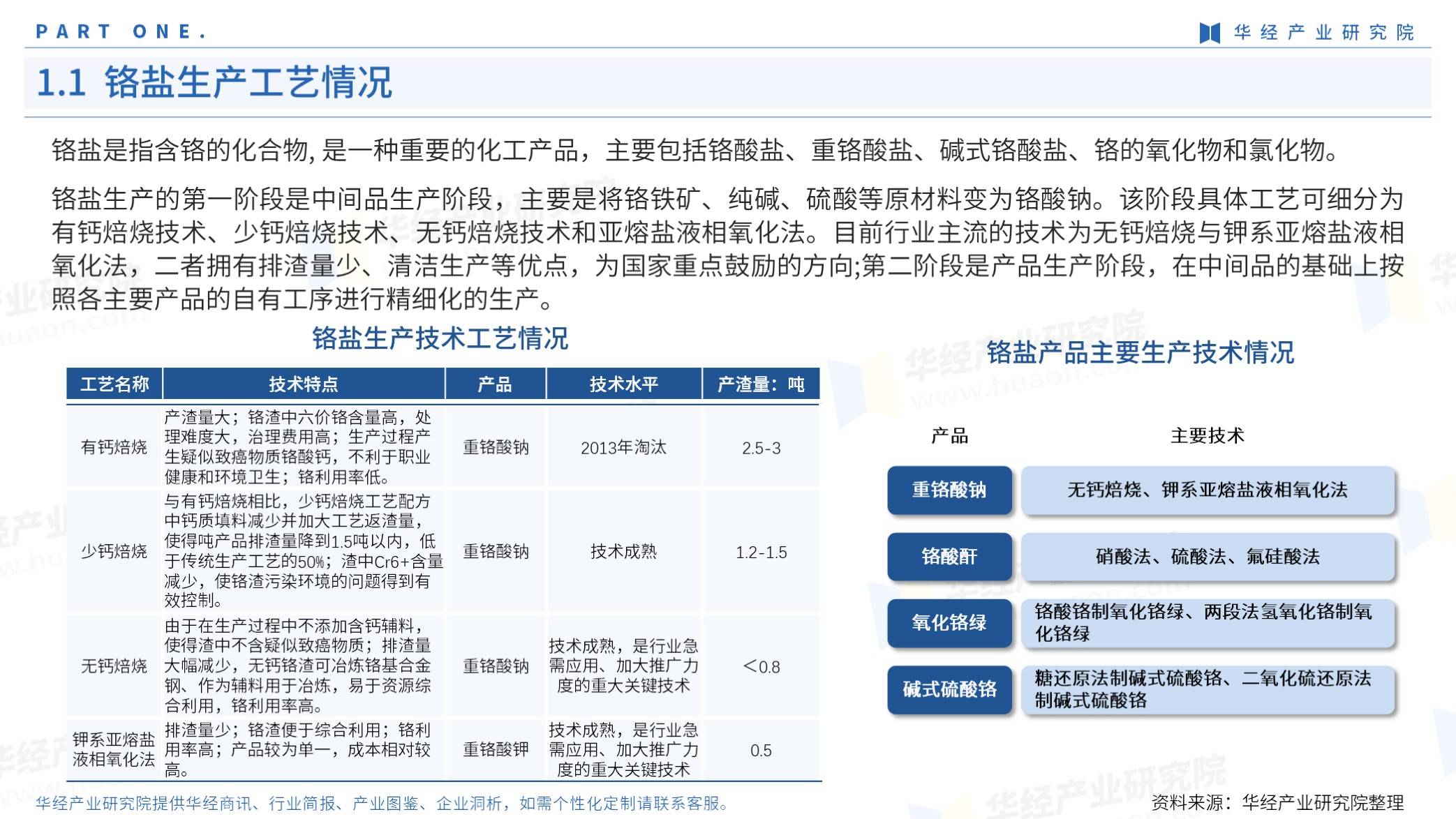The width and height of the screenshot is (1456, 819).
Task: Click the 2013年淘汰 cell
Action: point(624,448)
